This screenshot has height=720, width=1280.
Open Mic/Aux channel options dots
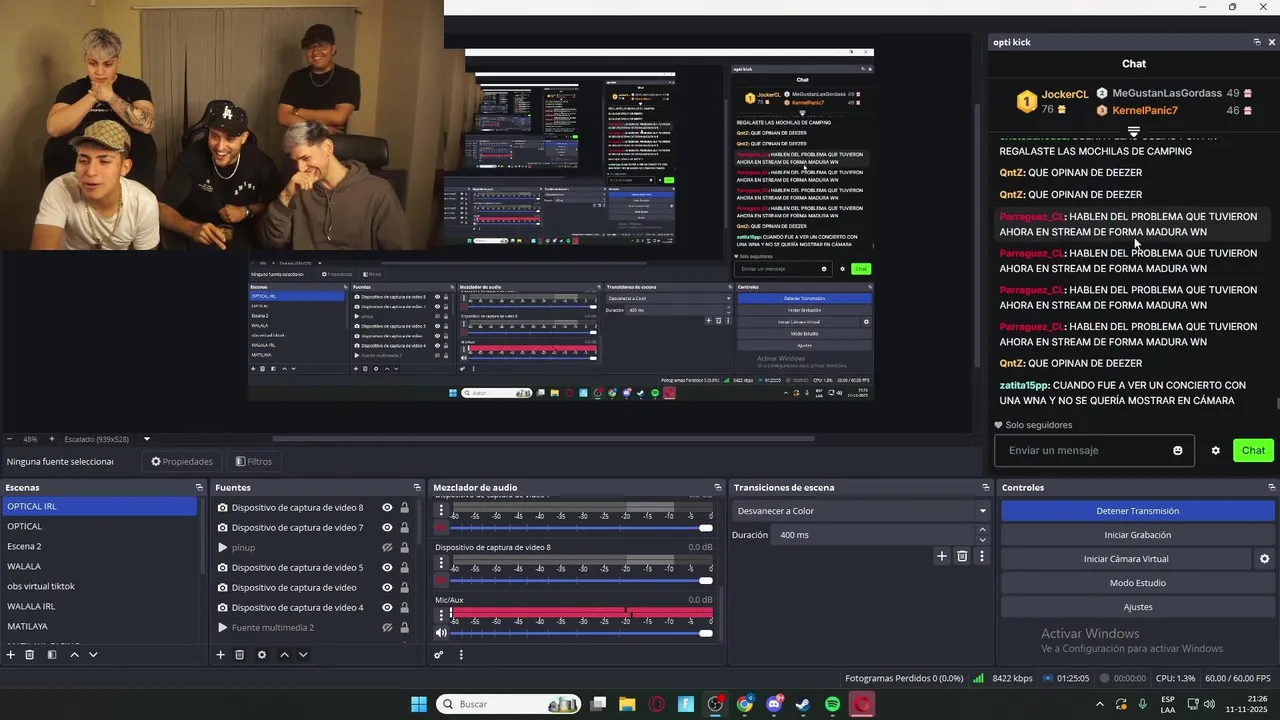click(x=441, y=615)
